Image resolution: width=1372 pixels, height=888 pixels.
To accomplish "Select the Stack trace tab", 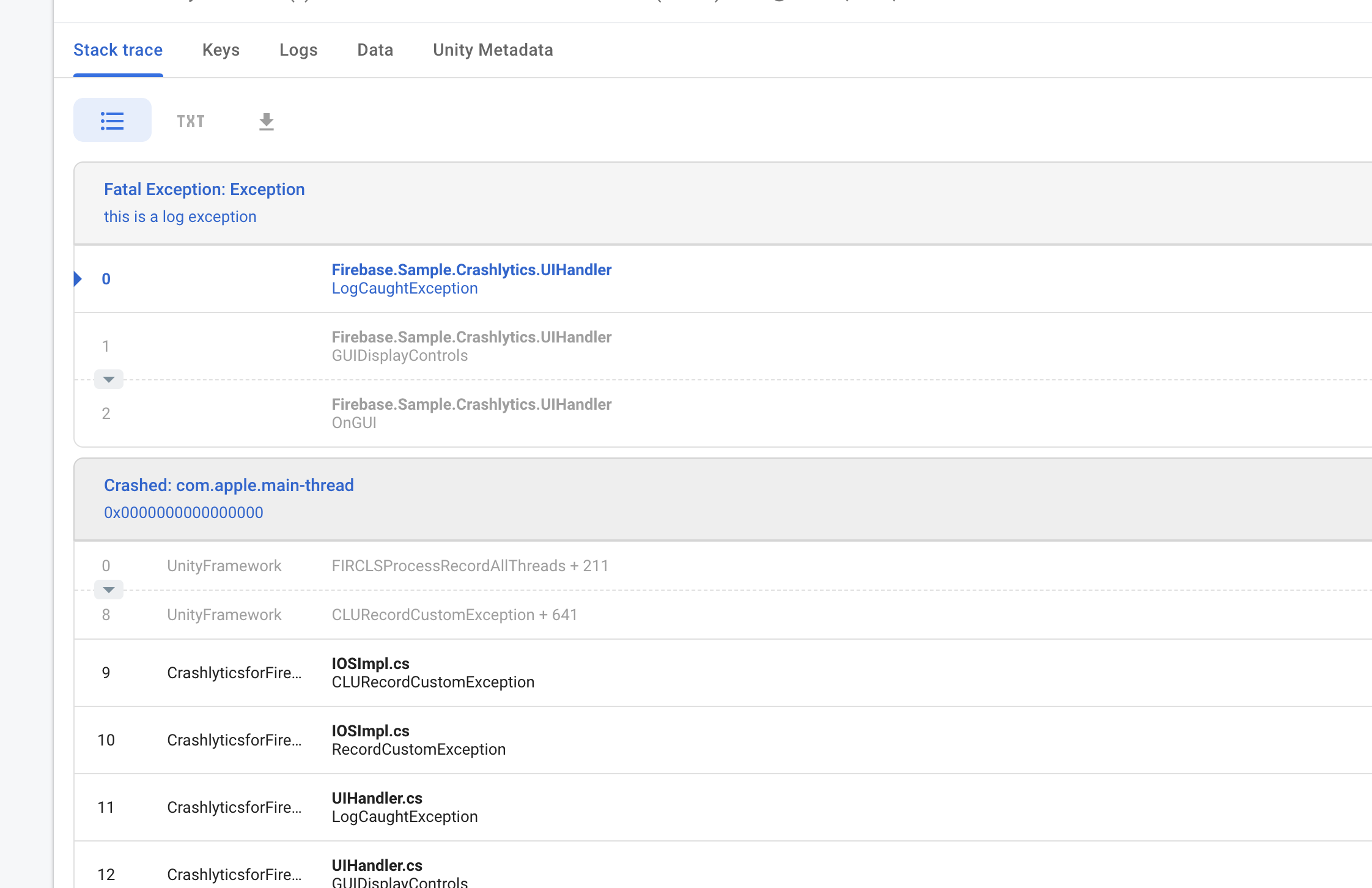I will click(x=118, y=50).
